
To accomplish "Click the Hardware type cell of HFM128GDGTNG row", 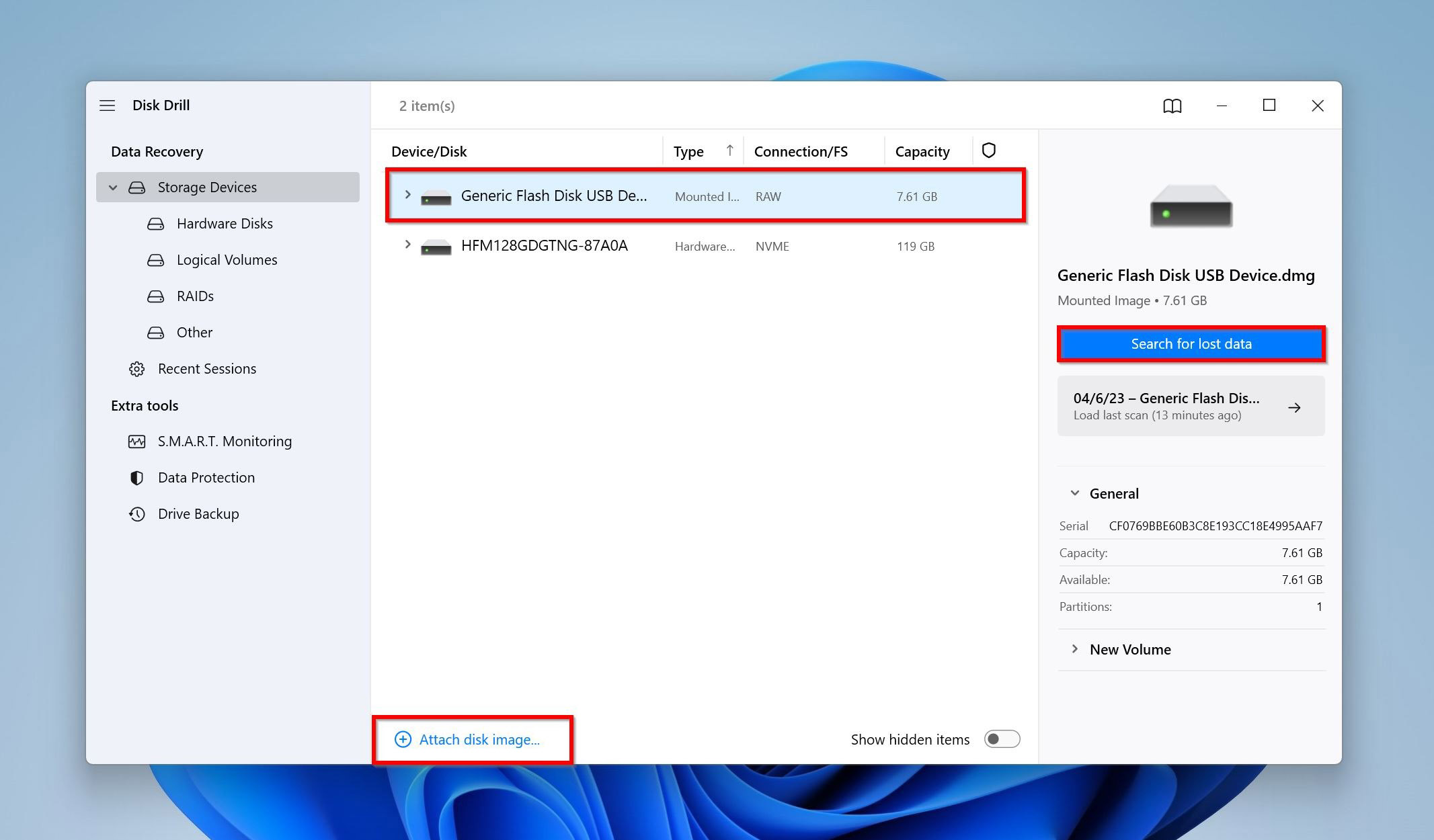I will (x=705, y=247).
